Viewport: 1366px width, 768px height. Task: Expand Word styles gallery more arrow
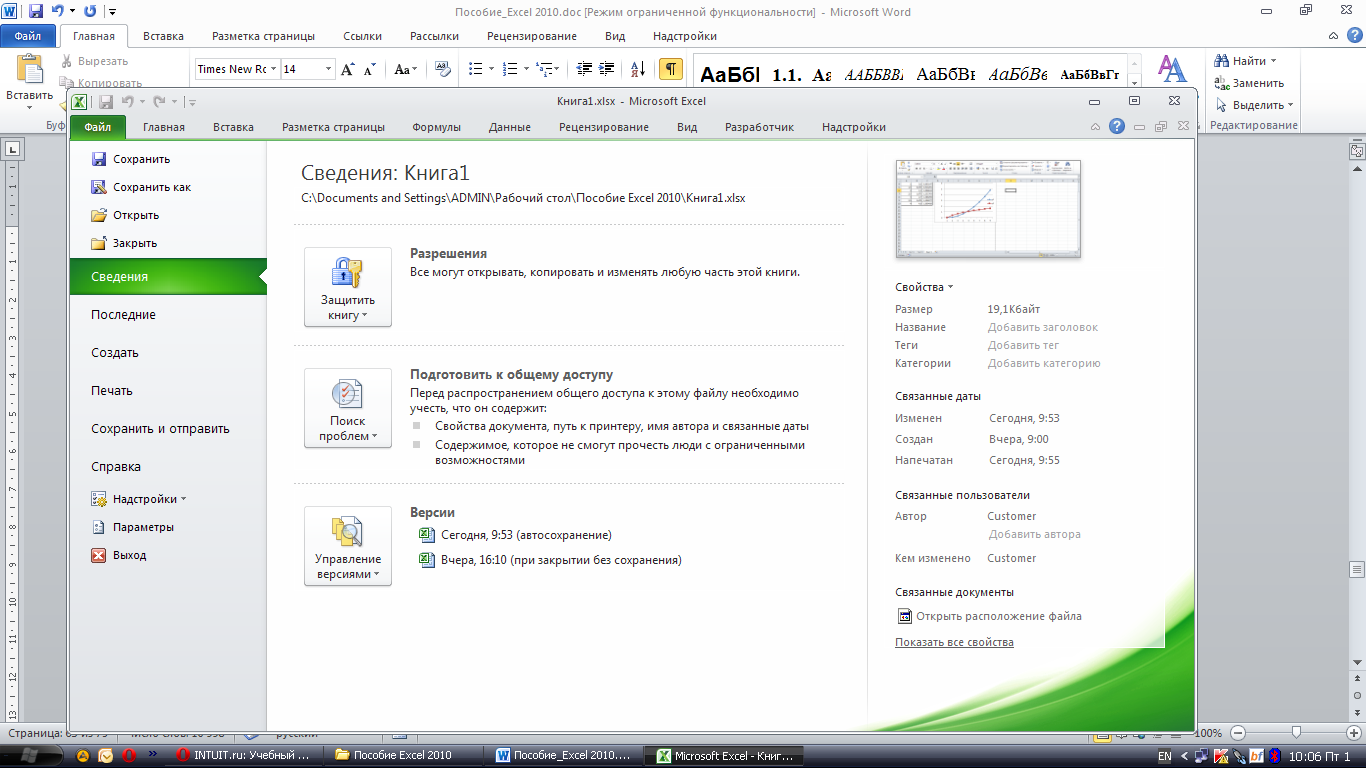1134,85
